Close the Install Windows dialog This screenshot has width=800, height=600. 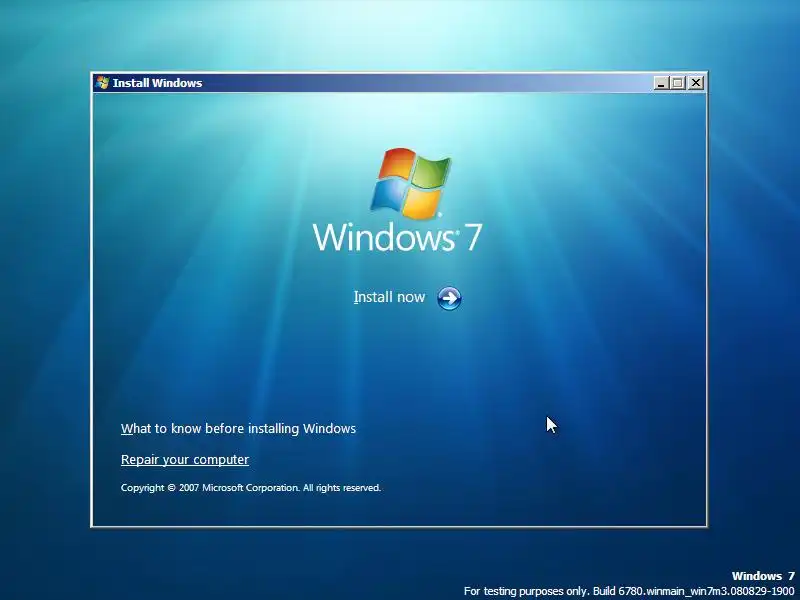(696, 83)
